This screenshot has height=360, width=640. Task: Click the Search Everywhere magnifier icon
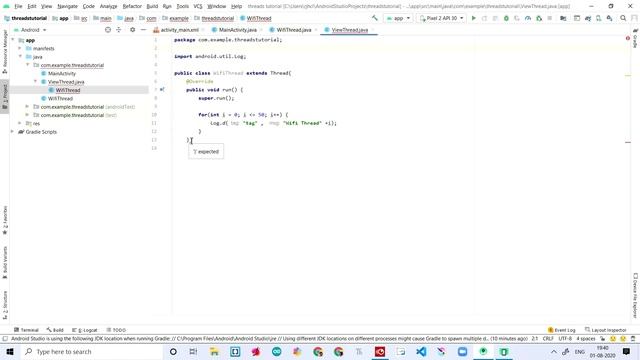(x=623, y=18)
